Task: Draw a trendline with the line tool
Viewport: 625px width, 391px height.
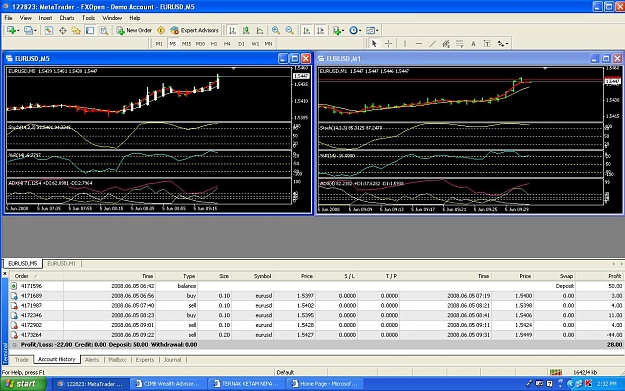Action: pyautogui.click(x=432, y=44)
